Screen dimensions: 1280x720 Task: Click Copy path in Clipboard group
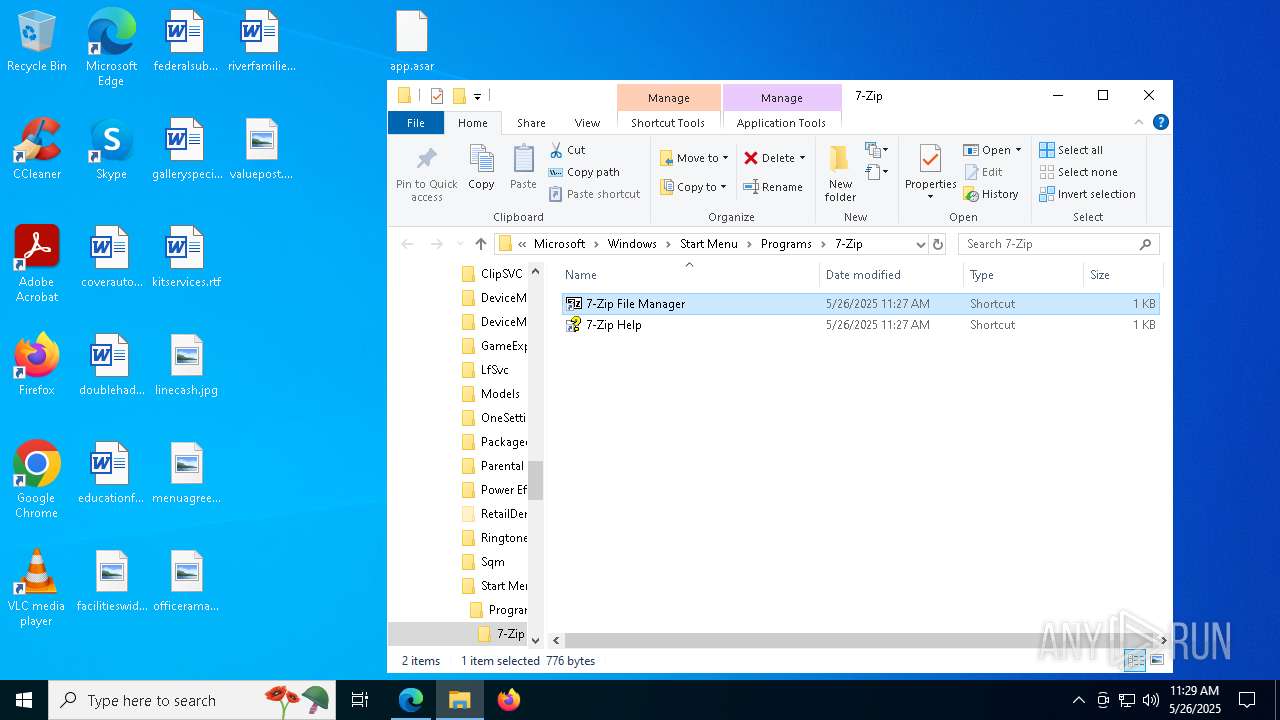coord(584,172)
